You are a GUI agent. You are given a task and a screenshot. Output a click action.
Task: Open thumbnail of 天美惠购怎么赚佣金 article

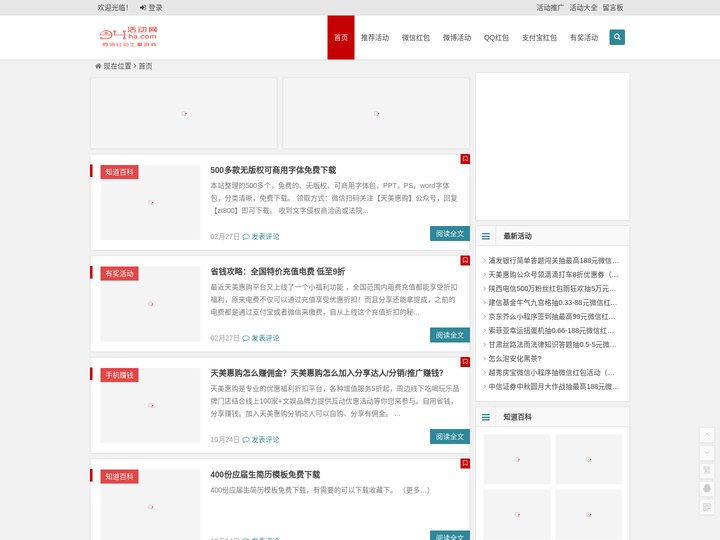(x=150, y=405)
